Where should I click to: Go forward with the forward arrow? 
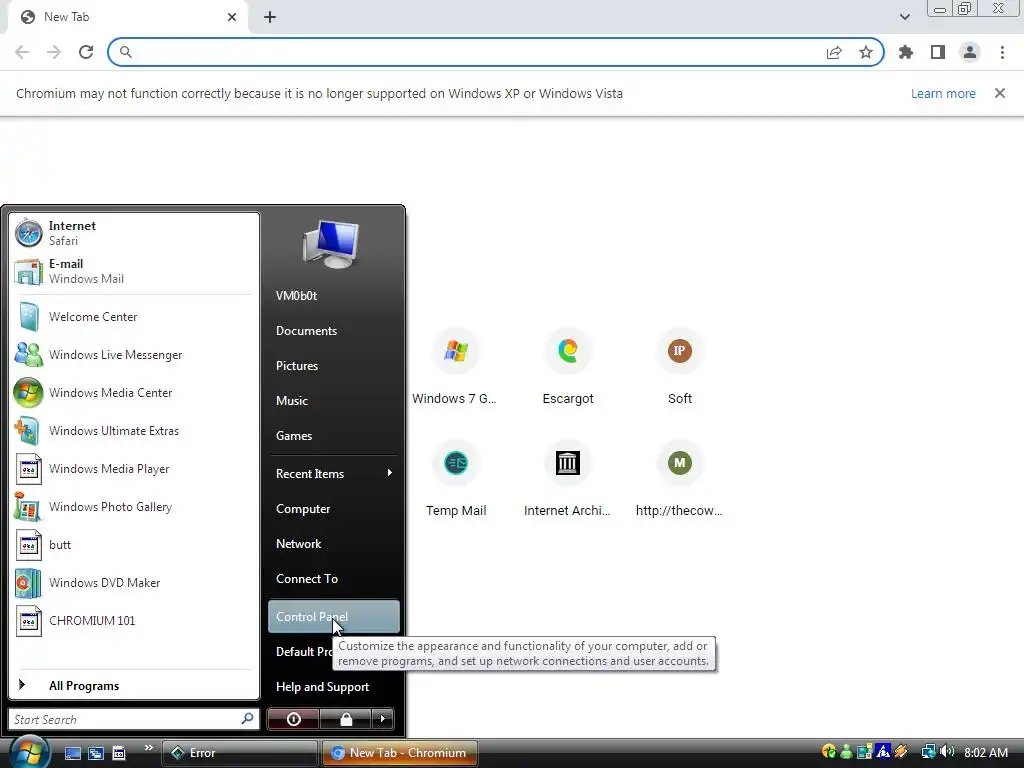[54, 52]
